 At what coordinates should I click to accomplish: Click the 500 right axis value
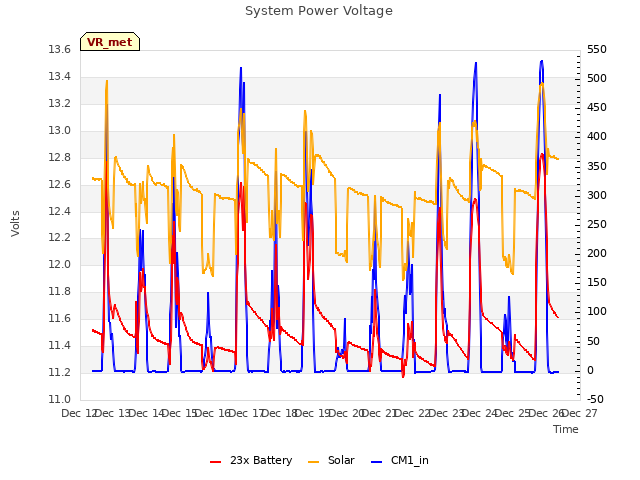597,78
